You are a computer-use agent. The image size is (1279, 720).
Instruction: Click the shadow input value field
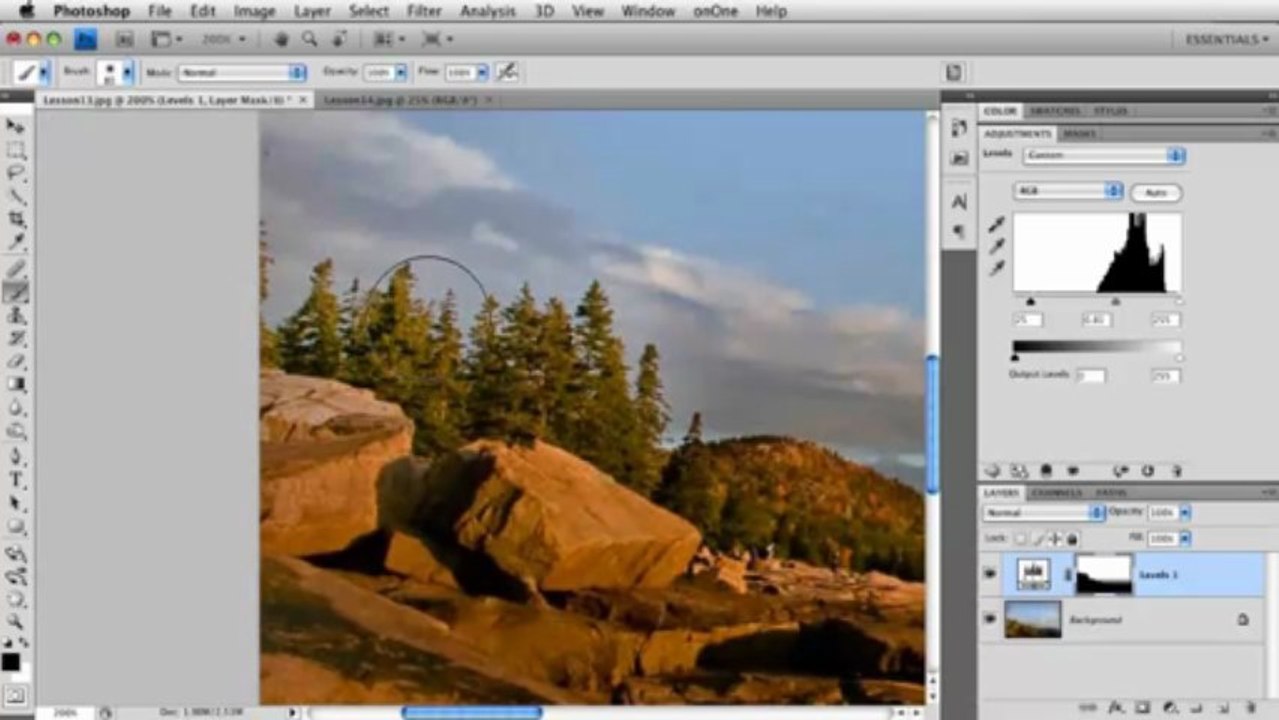coord(1027,320)
